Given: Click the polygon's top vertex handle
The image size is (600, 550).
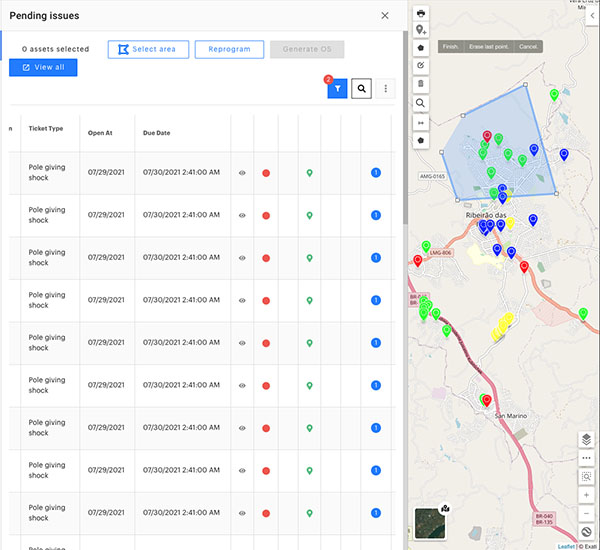Looking at the screenshot, I should [x=525, y=85].
